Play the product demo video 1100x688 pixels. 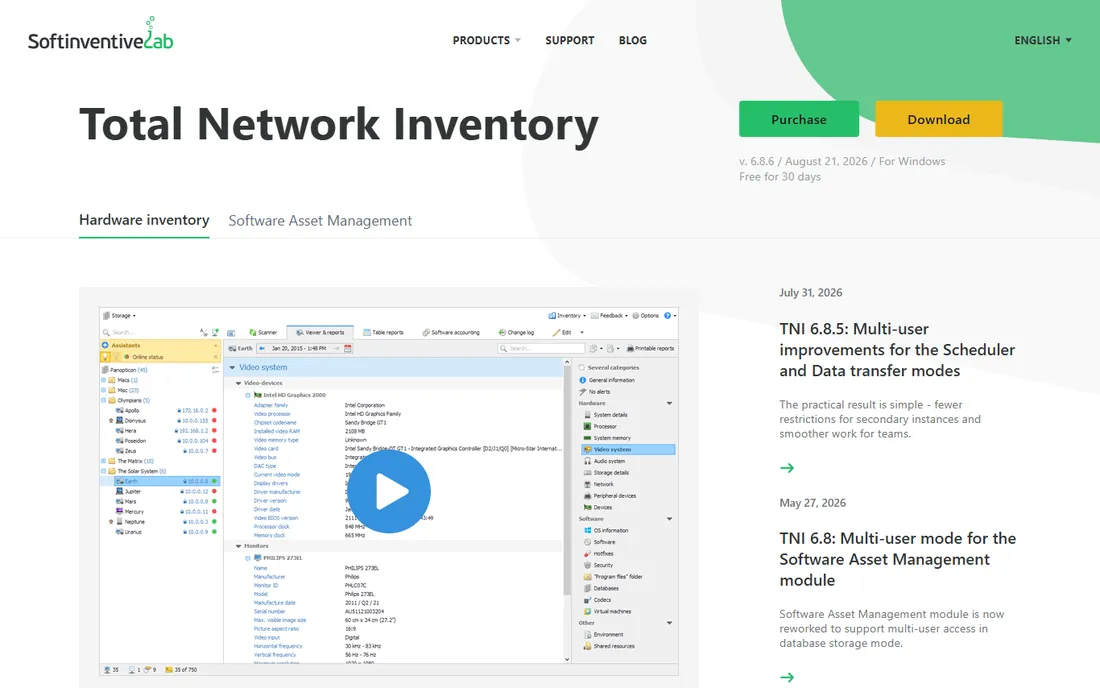coord(389,491)
